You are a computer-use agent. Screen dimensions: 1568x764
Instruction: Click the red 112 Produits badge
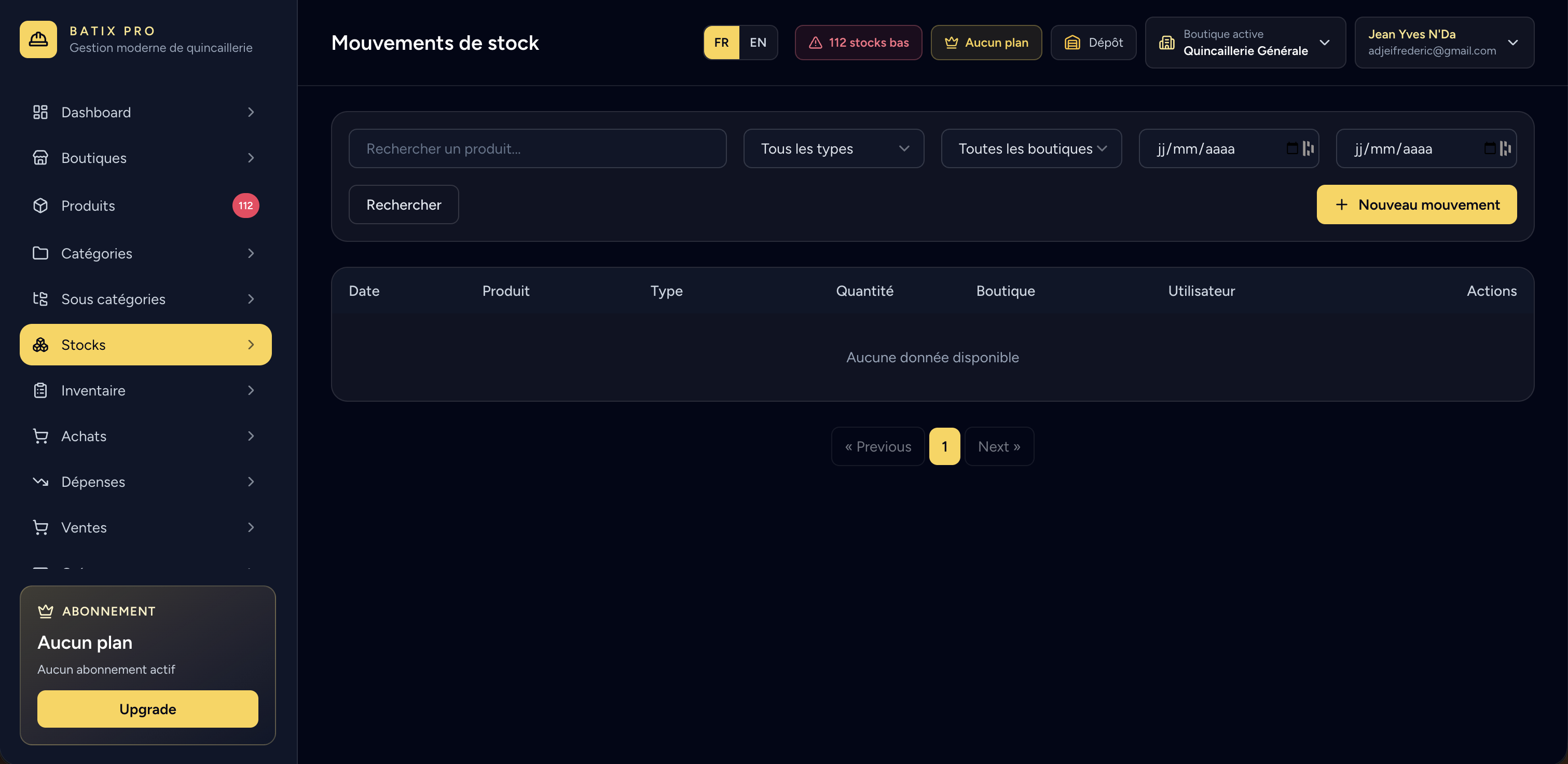[x=245, y=206]
